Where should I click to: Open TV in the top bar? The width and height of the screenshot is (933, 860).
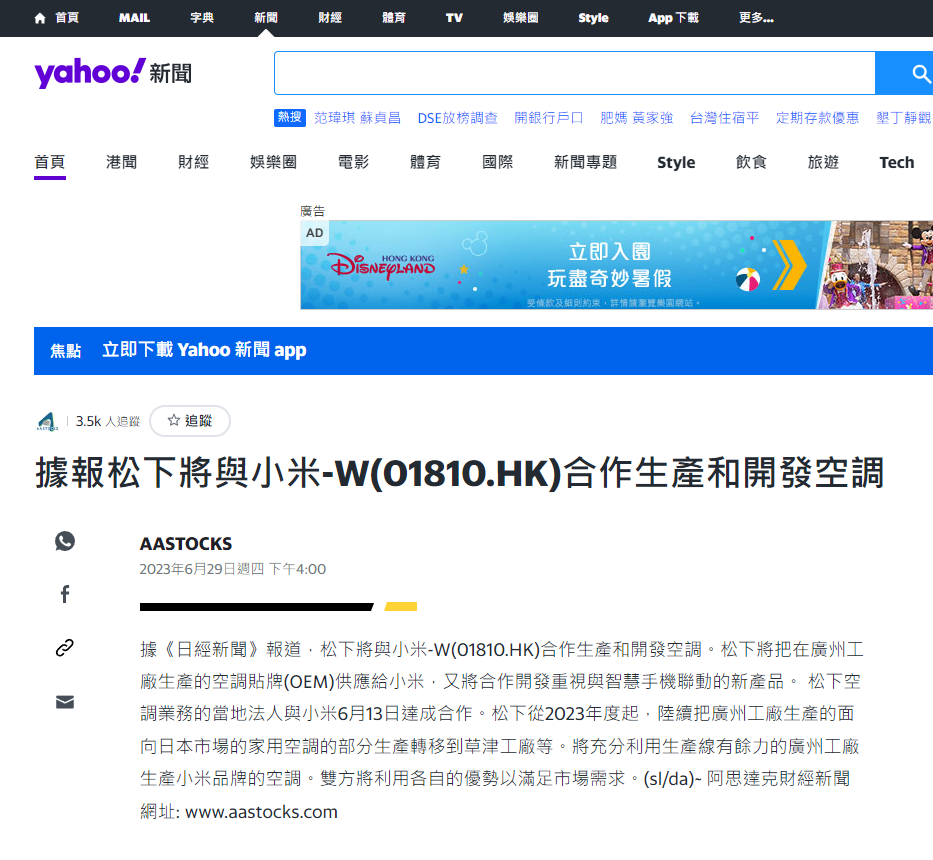click(x=454, y=18)
